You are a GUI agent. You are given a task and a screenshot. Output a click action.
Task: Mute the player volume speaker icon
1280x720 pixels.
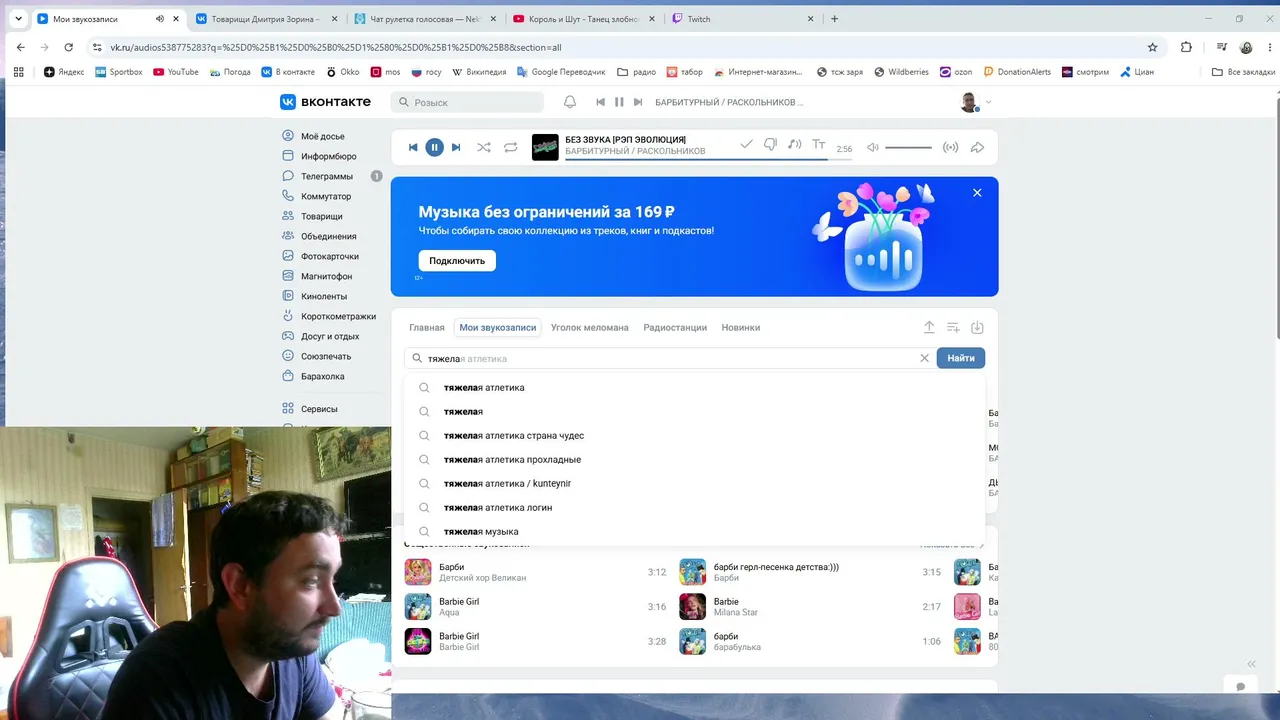tap(873, 148)
